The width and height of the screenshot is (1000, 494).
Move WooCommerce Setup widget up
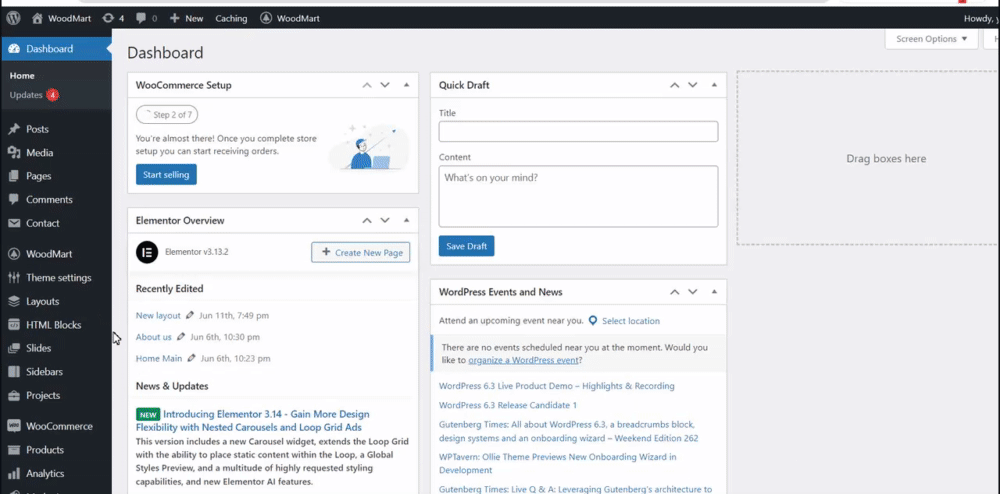[x=367, y=85]
